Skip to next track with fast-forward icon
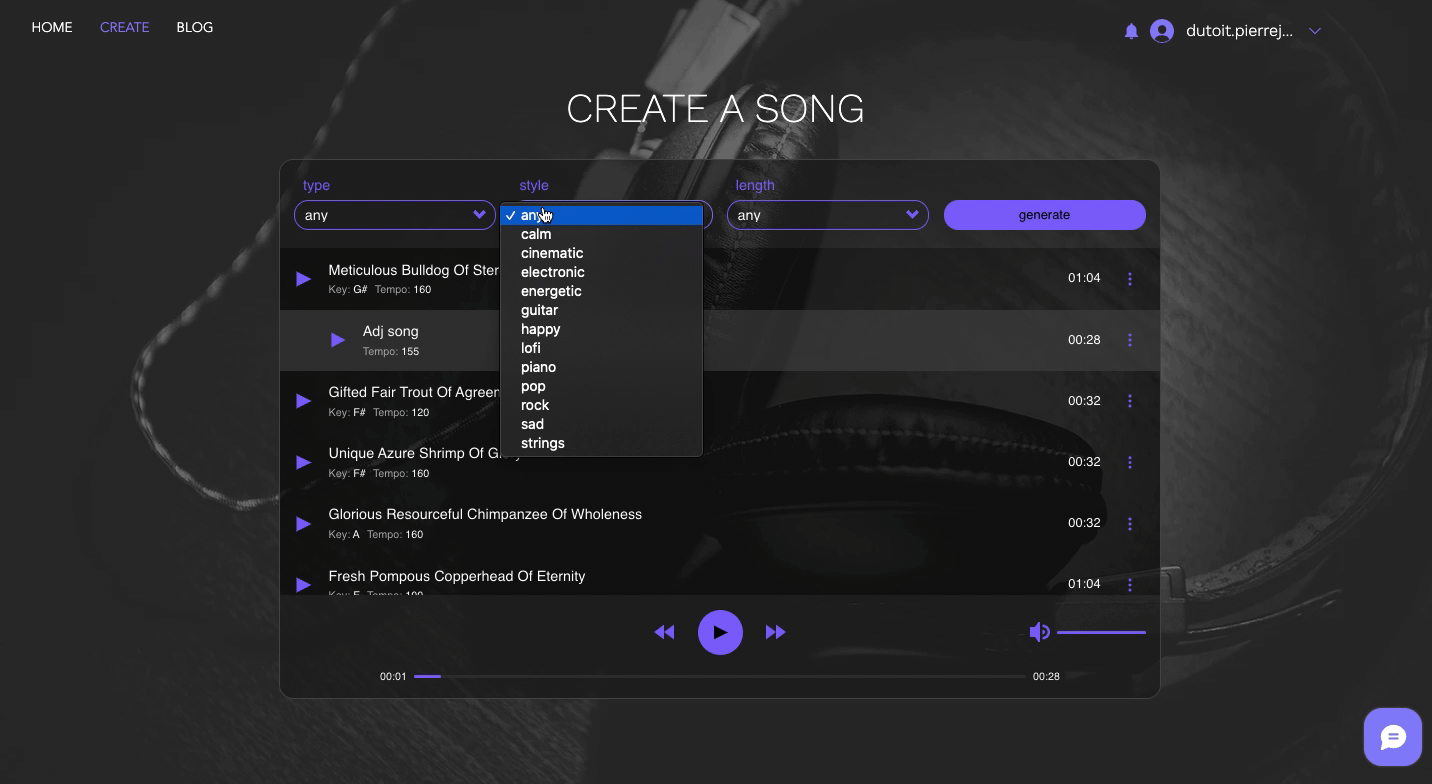Image resolution: width=1432 pixels, height=784 pixels. 775,632
